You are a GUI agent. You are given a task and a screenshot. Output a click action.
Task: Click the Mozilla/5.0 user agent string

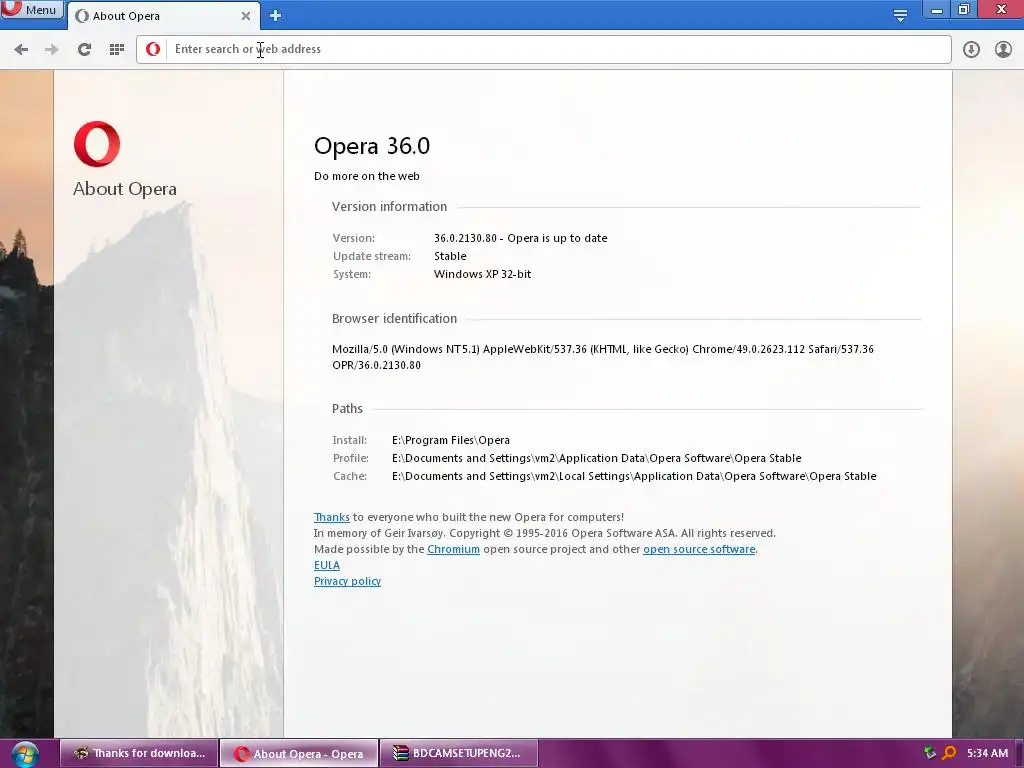point(603,357)
